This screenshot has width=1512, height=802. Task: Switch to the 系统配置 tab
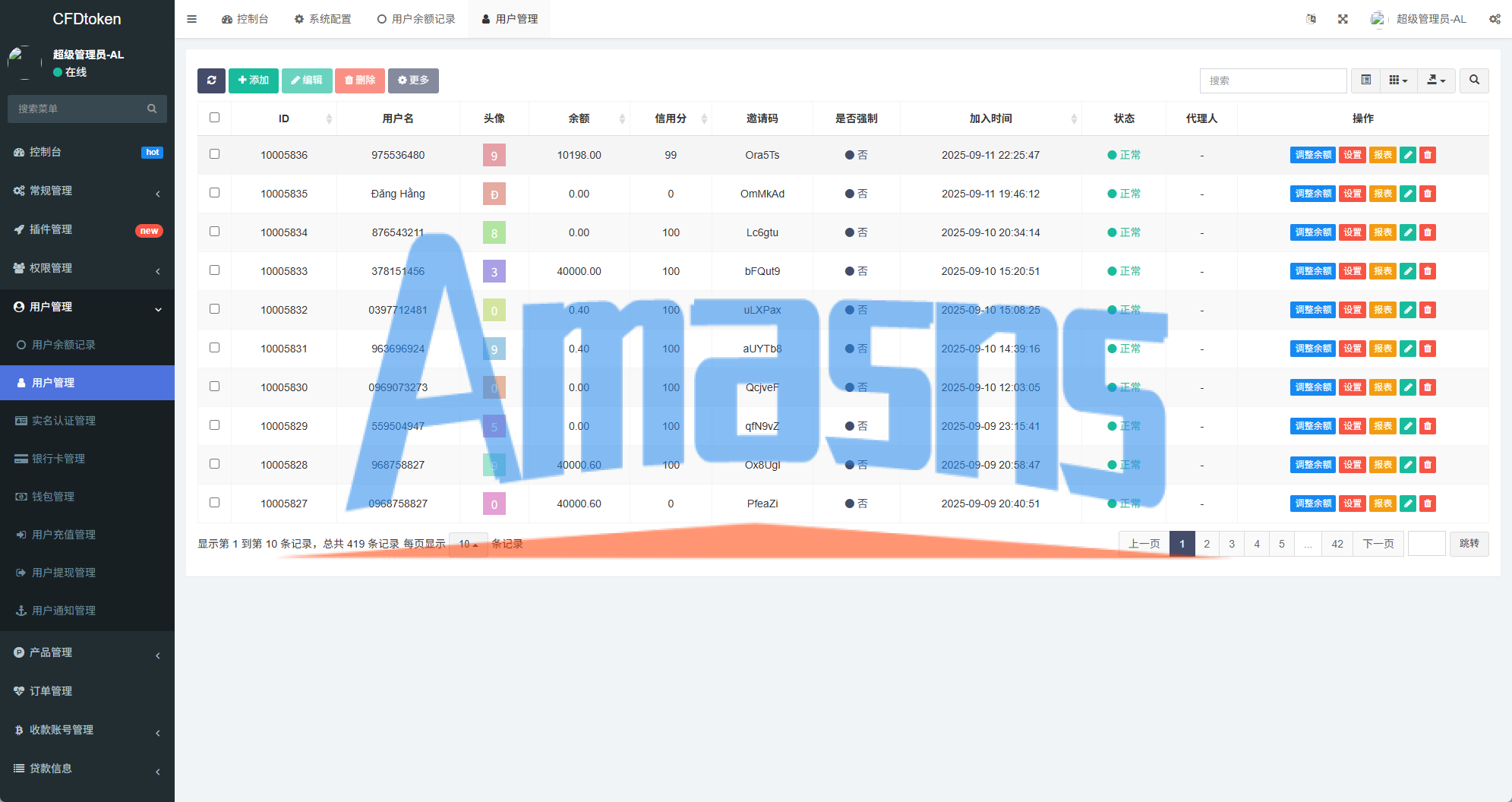(x=323, y=19)
